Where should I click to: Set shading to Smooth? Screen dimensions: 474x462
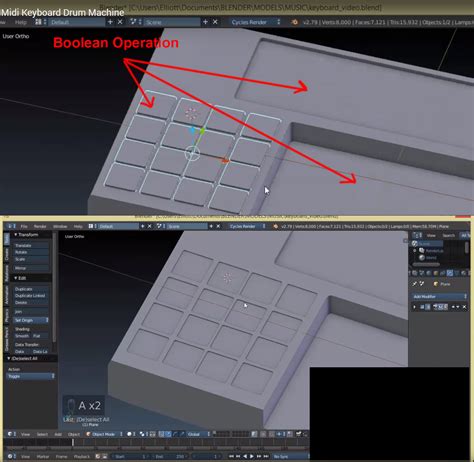tap(22, 336)
